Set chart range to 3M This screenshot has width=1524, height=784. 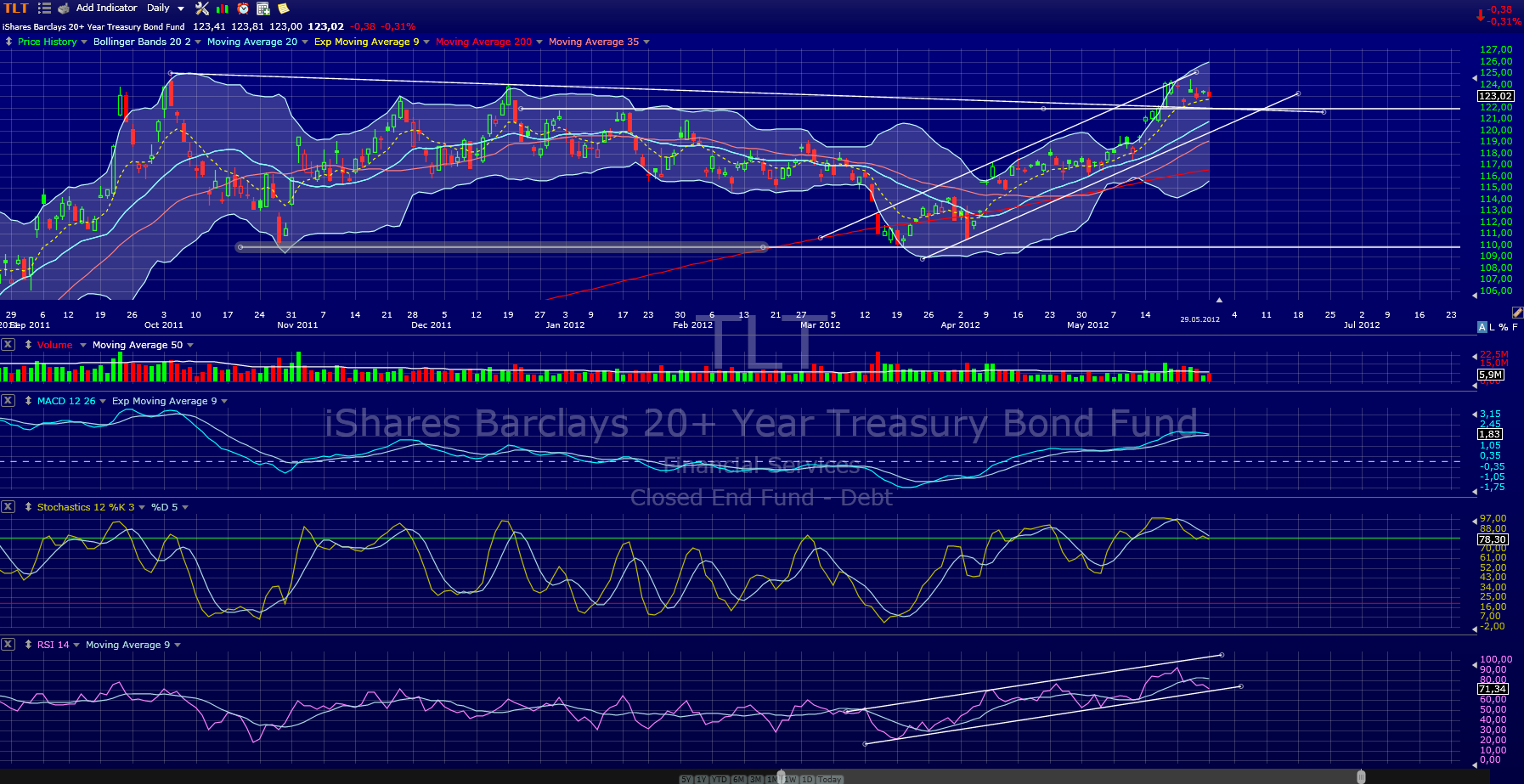(x=756, y=779)
